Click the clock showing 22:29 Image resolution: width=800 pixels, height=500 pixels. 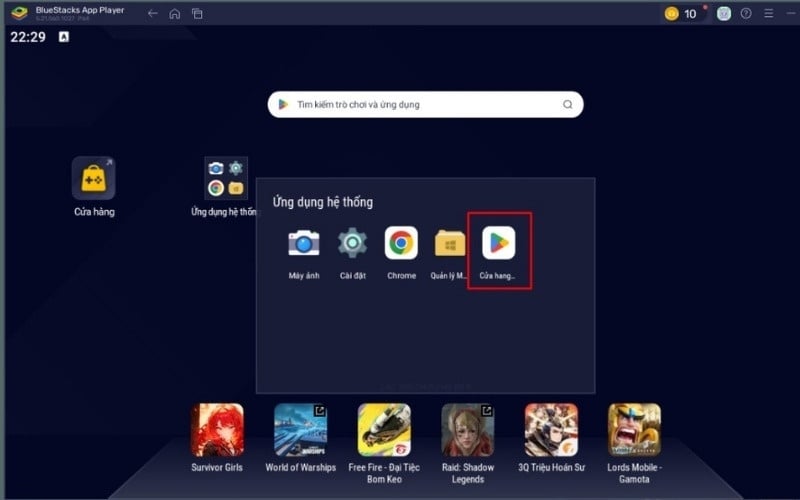pos(28,37)
